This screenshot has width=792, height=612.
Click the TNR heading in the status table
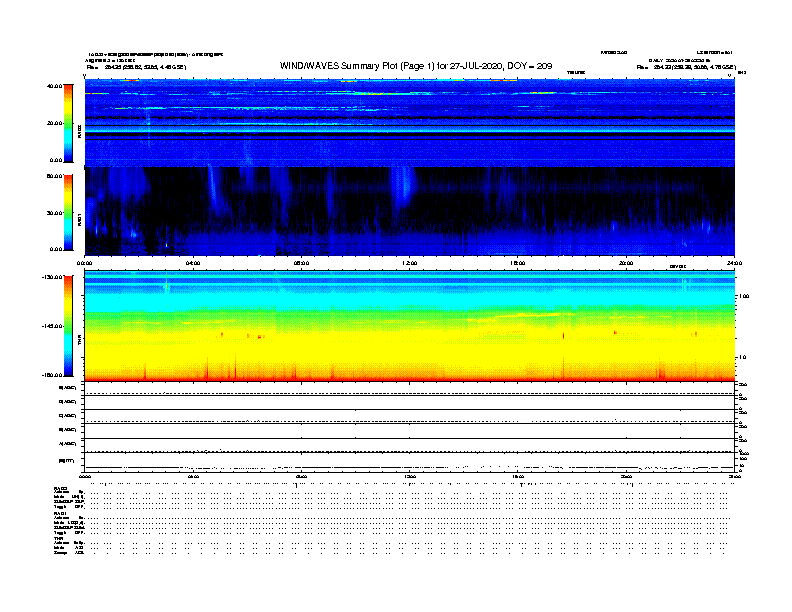(58, 538)
